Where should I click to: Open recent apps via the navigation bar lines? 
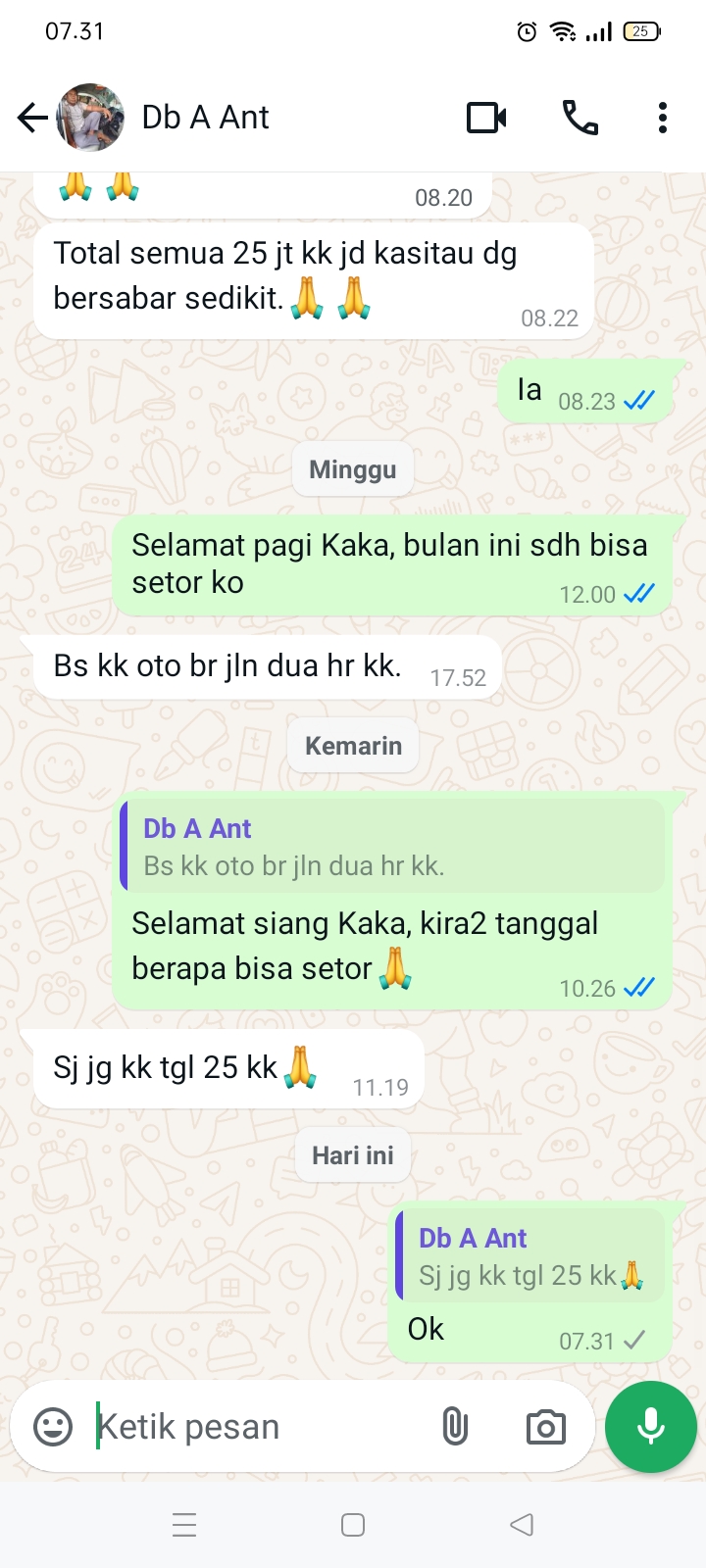(x=184, y=1525)
